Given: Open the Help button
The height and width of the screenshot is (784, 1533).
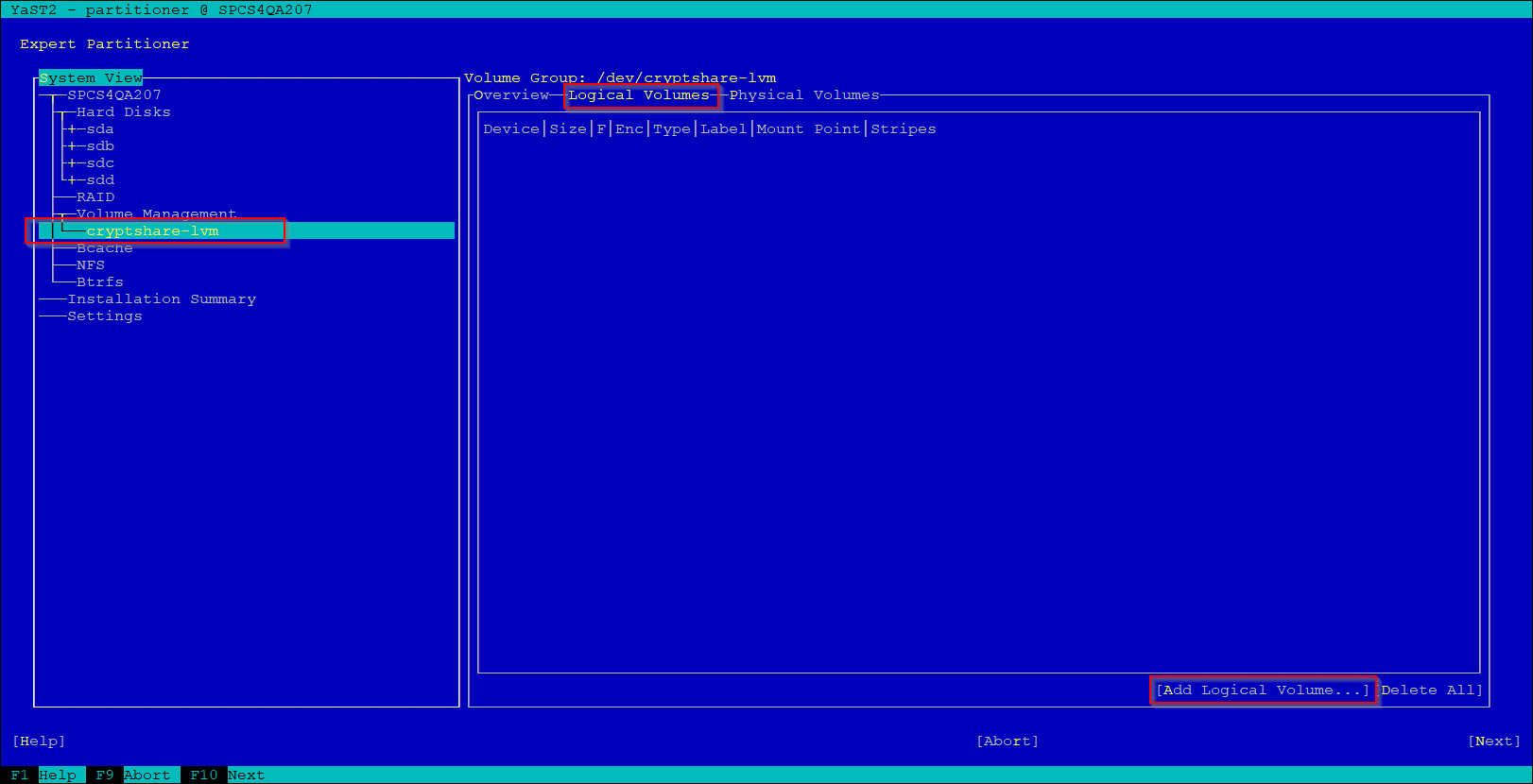Looking at the screenshot, I should 39,741.
